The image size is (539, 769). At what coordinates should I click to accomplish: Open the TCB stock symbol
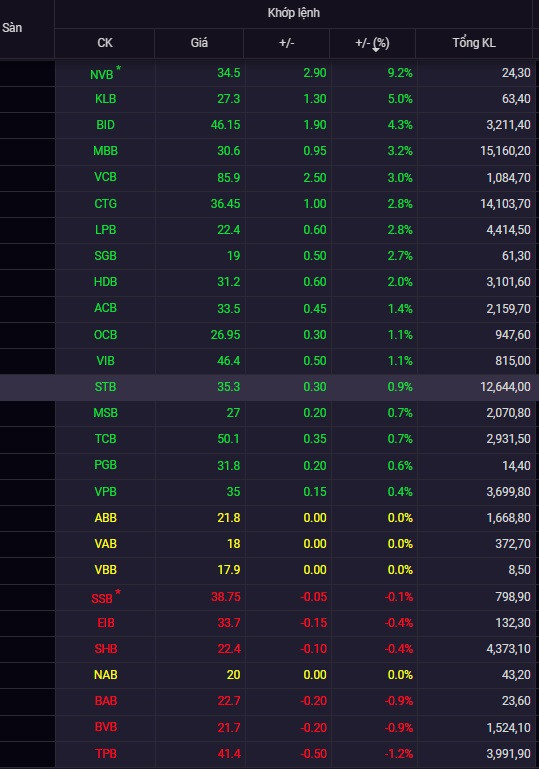pyautogui.click(x=105, y=439)
